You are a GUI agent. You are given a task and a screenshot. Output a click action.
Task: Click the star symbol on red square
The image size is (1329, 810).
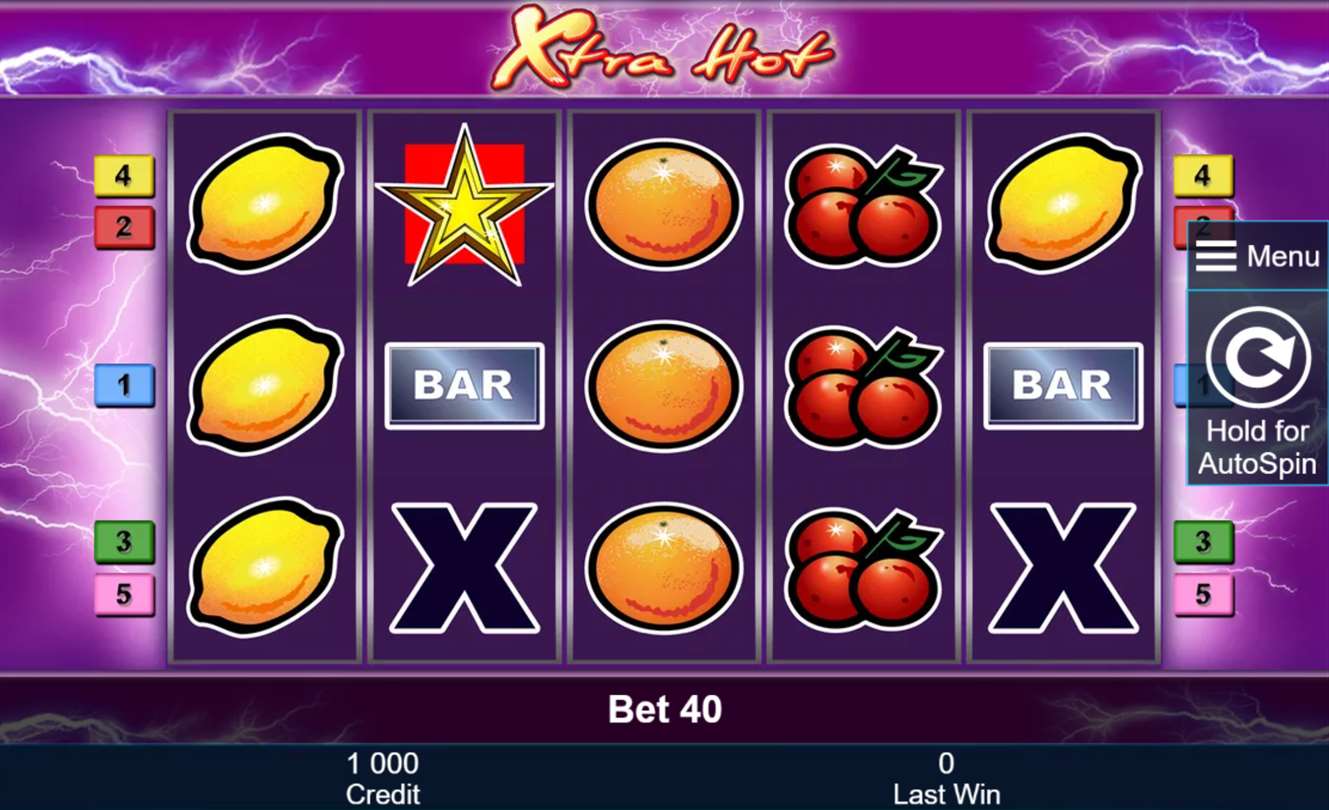pos(464,204)
